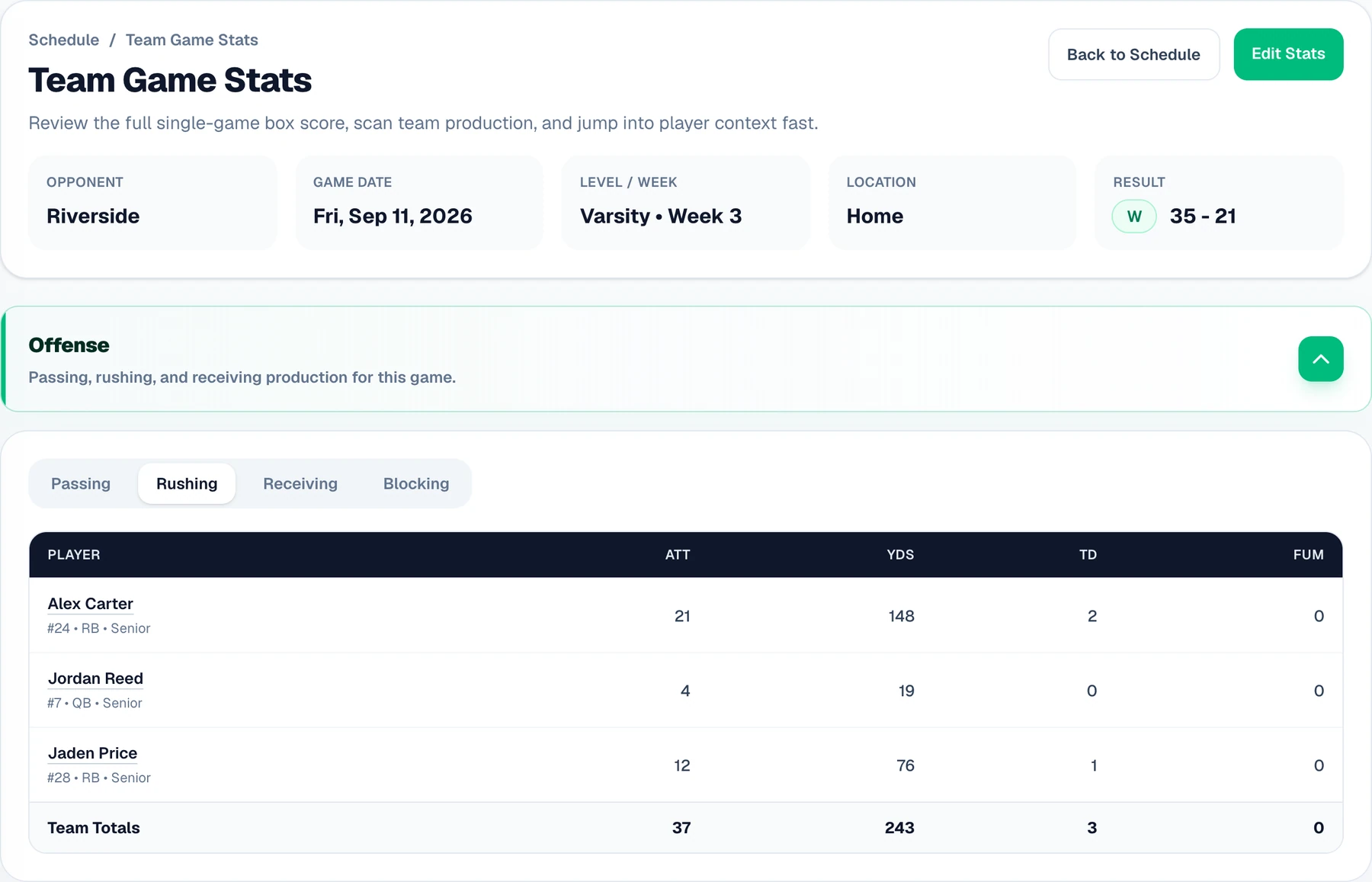Open Alex Carter's player page
This screenshot has width=1372, height=882.
coord(91,604)
